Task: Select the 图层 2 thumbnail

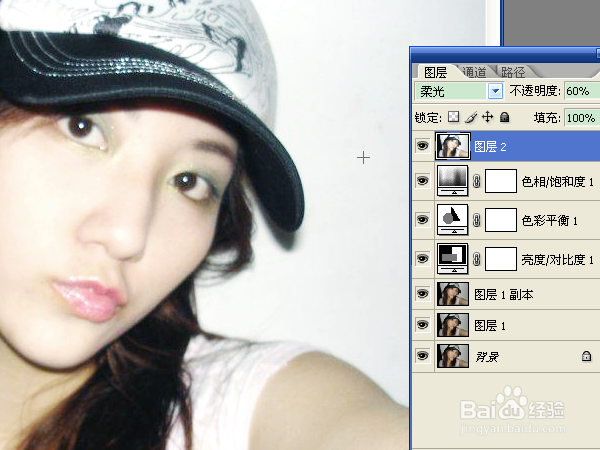Action: pos(453,146)
